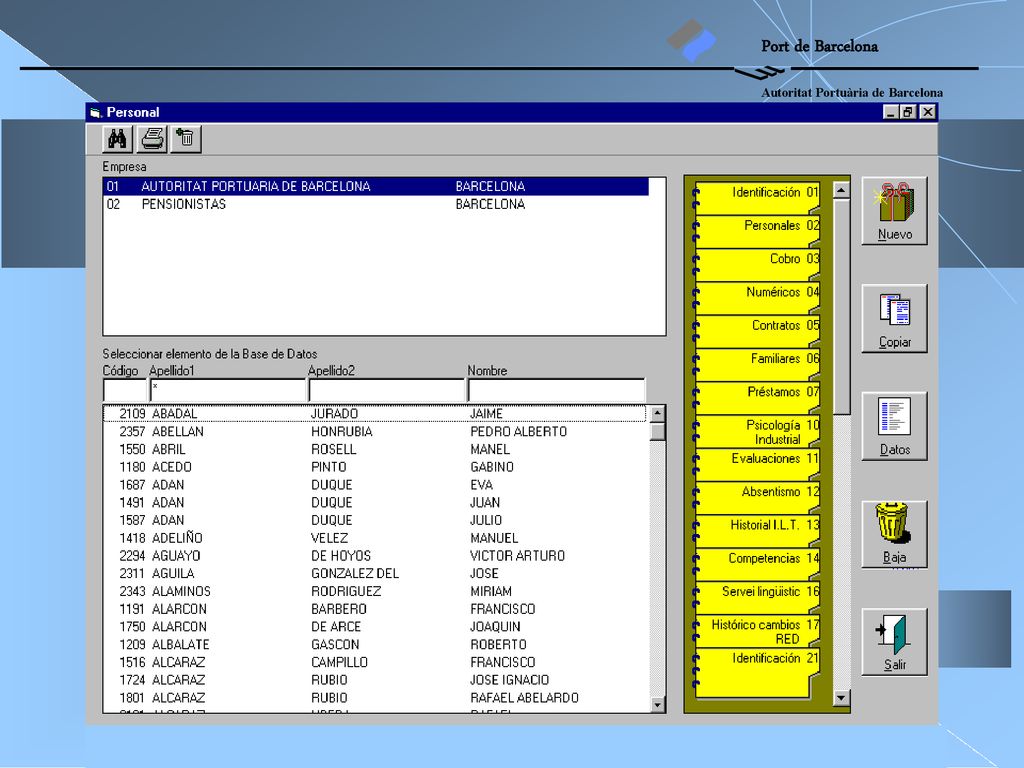Image resolution: width=1024 pixels, height=768 pixels.
Task: Select employee 1550 ABRIL ROSELL
Action: [x=375, y=449]
